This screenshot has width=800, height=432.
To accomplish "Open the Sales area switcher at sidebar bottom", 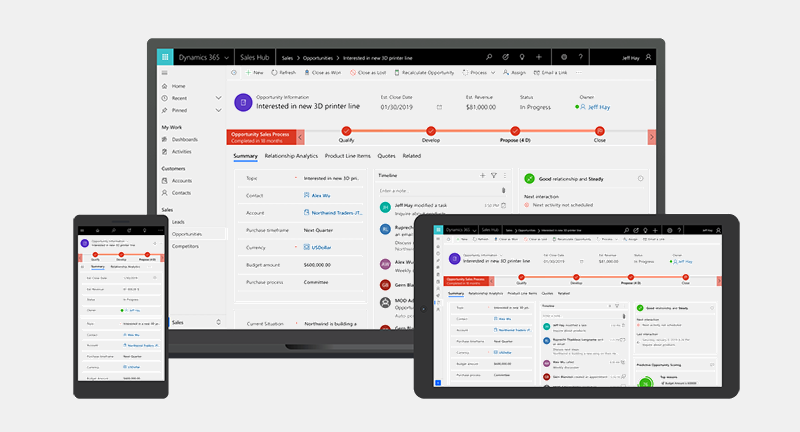I will [219, 322].
